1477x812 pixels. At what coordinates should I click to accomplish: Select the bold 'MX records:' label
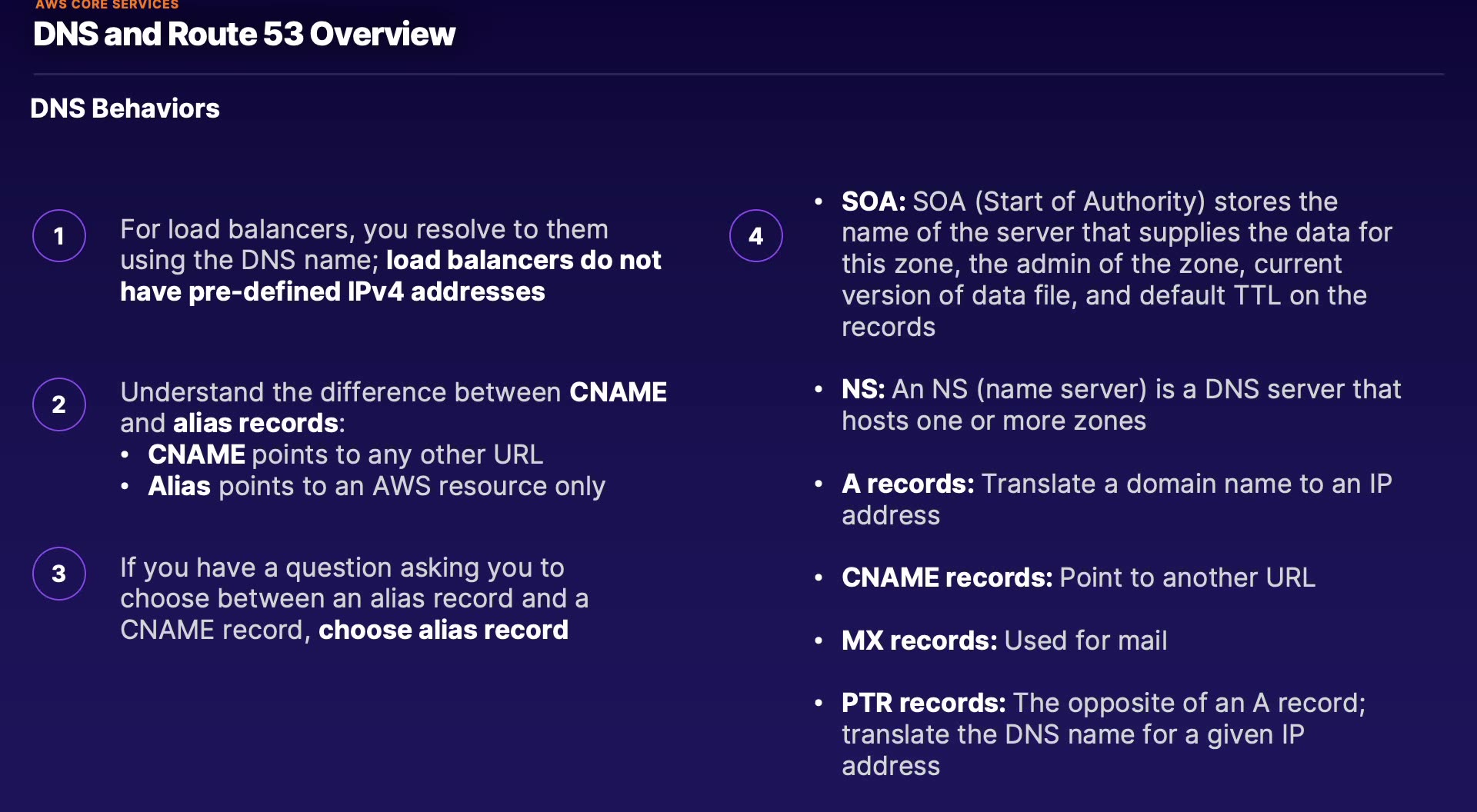[919, 641]
